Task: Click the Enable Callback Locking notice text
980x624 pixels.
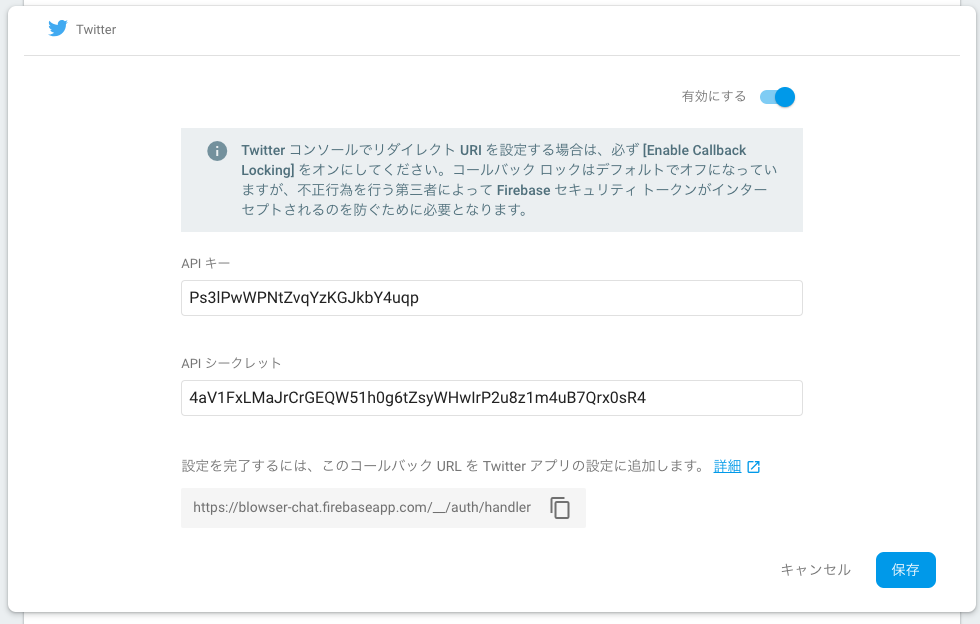Action: (509, 180)
